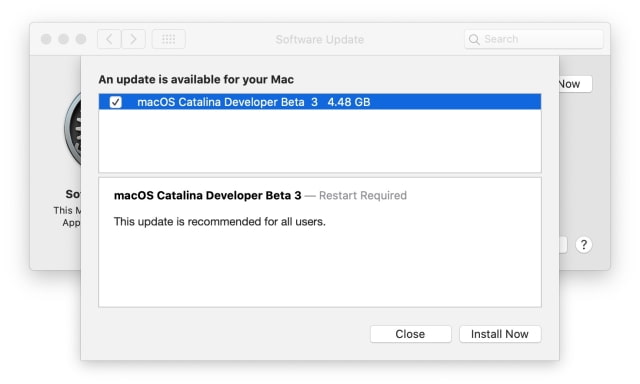Click the partially hidden Now button behind sheet
Image resolution: width=640 pixels, height=384 pixels.
tap(575, 84)
